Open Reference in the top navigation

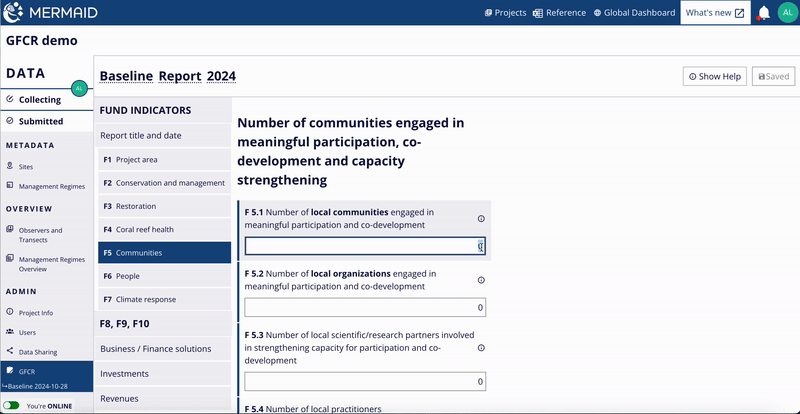[x=560, y=13]
